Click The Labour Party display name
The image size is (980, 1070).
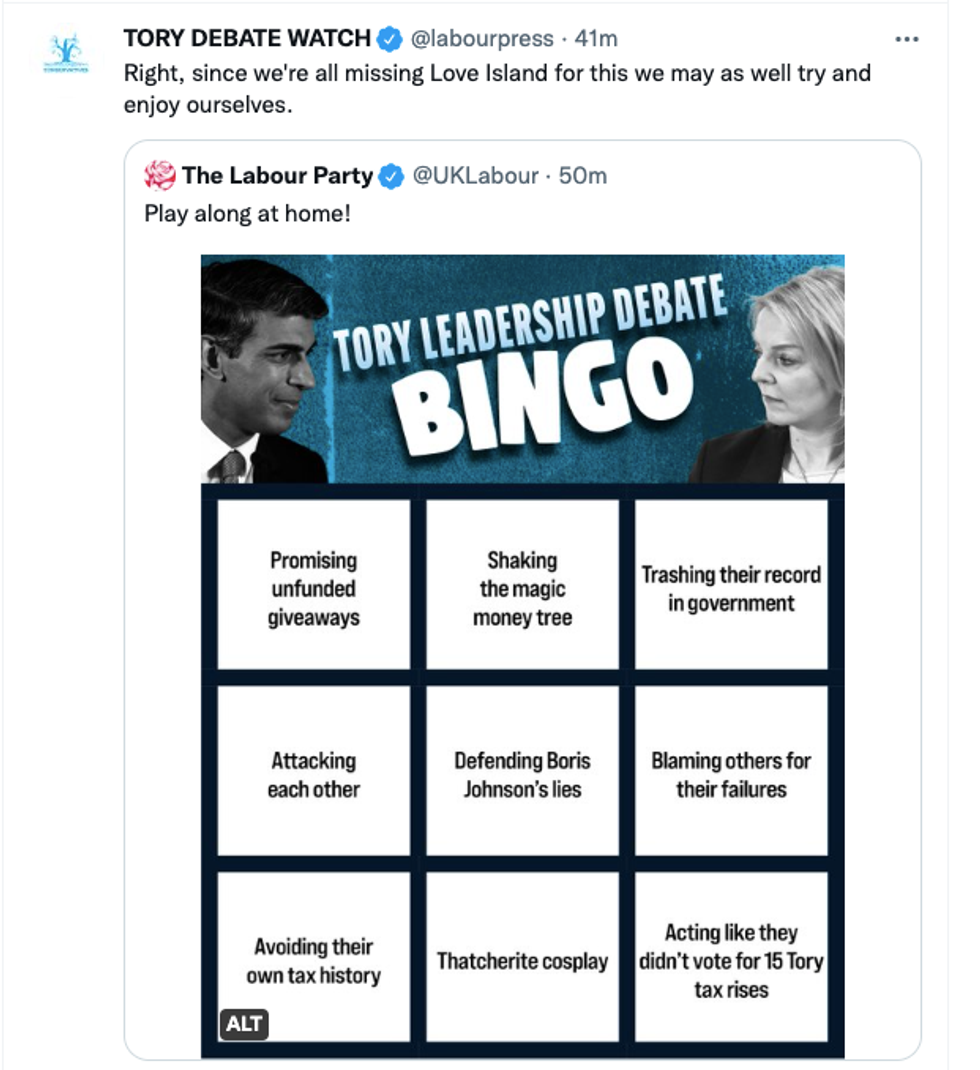pos(277,176)
